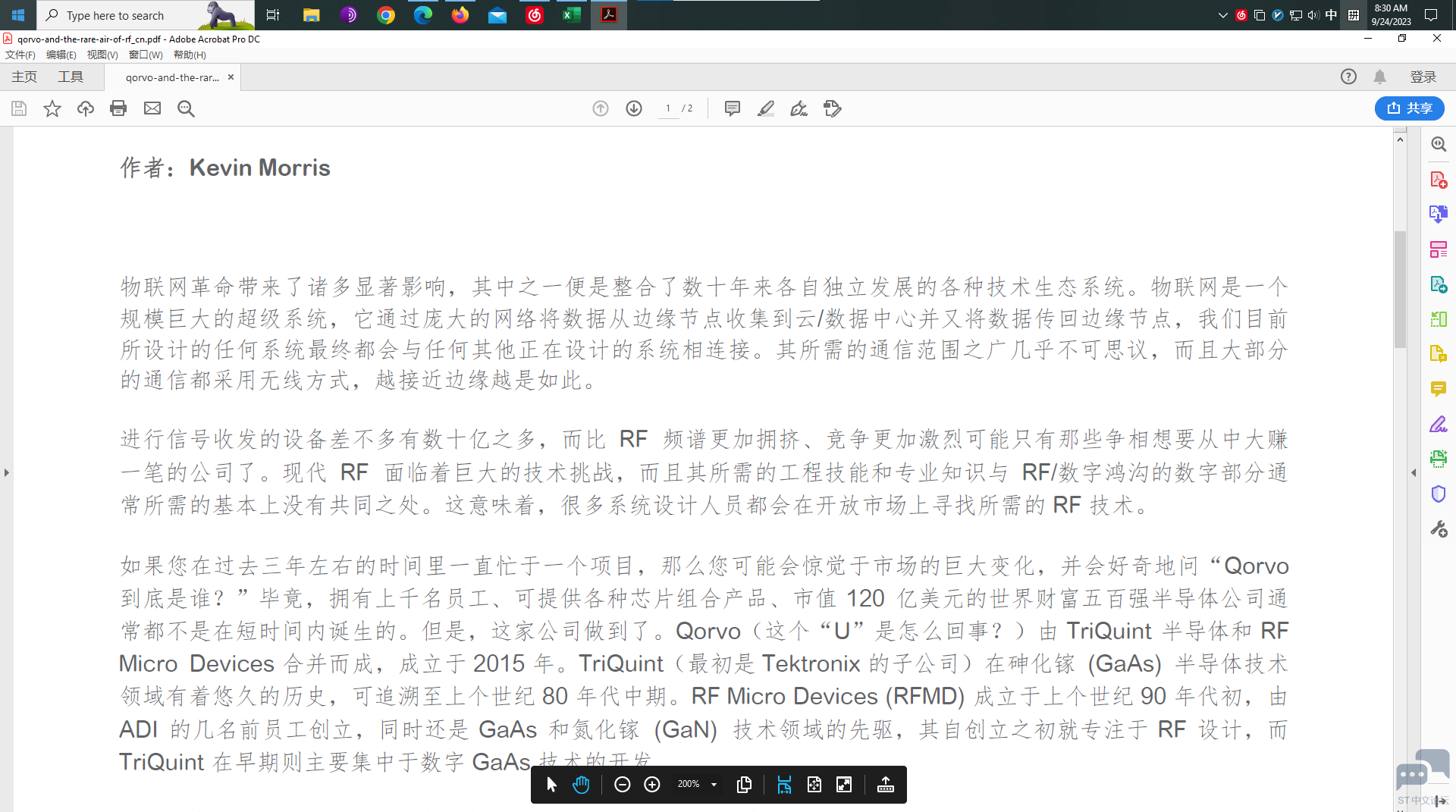Select the qorvo-and-the-rar... document tab
Image resolution: width=1456 pixels, height=812 pixels.
coord(172,77)
